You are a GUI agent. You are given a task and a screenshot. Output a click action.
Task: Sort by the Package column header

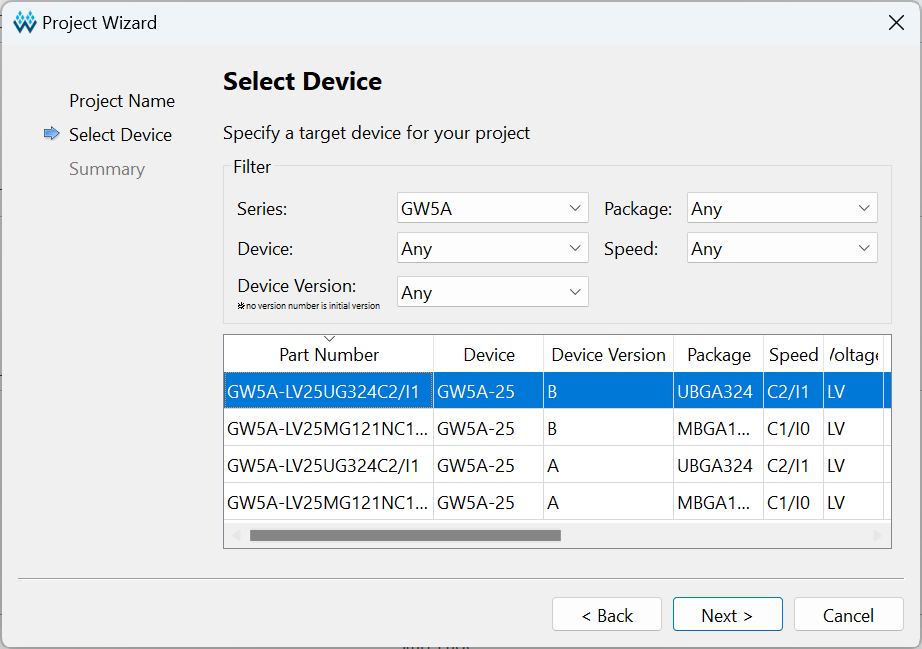tap(719, 354)
